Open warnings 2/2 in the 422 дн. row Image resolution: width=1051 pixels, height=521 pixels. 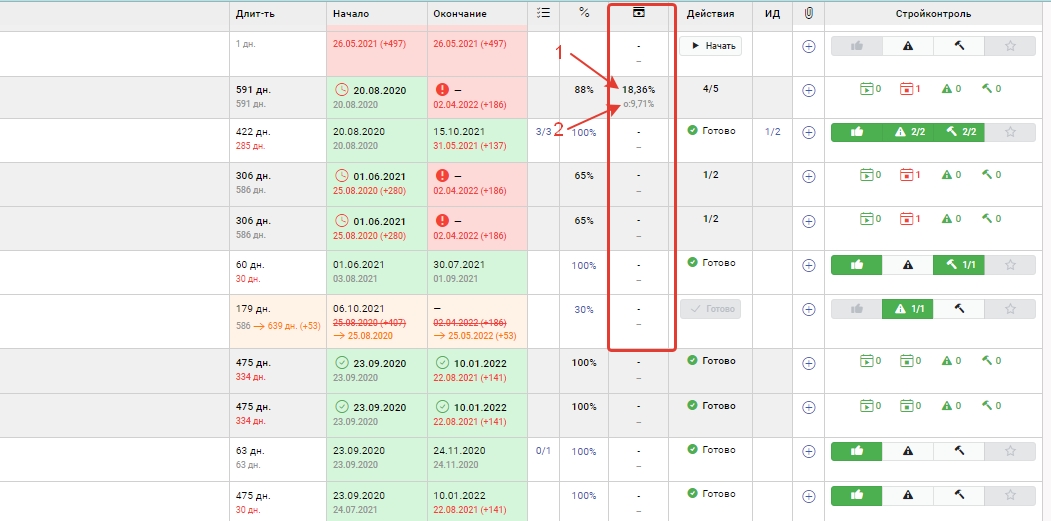click(x=910, y=132)
